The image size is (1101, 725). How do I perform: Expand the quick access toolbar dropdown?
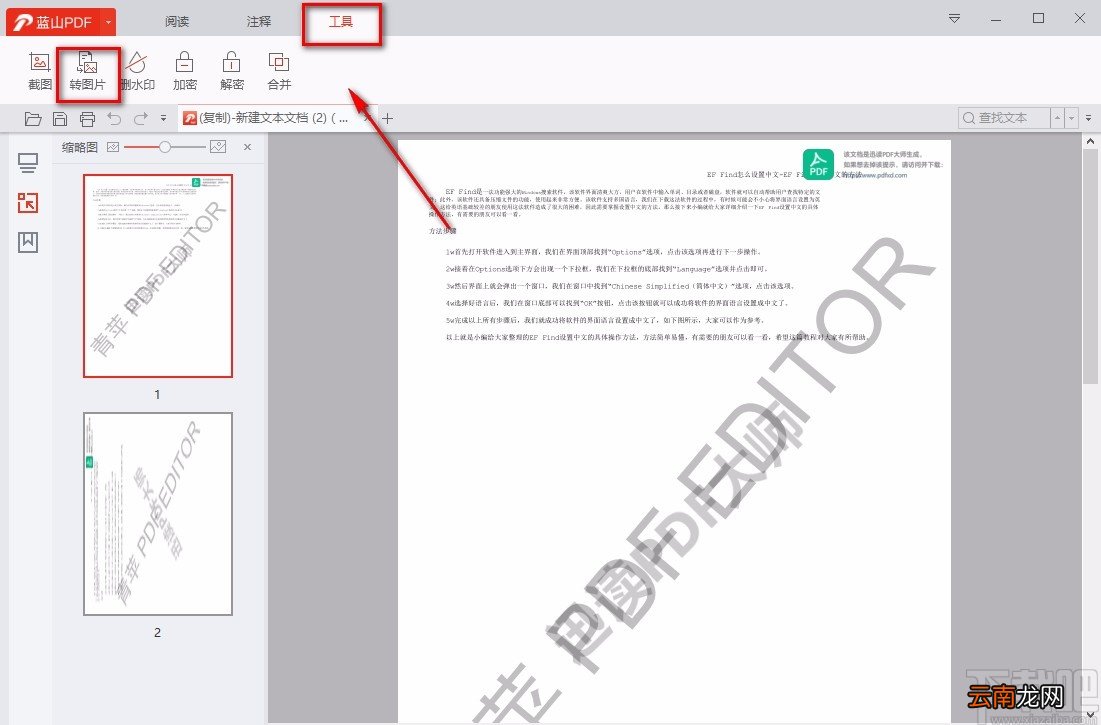164,119
